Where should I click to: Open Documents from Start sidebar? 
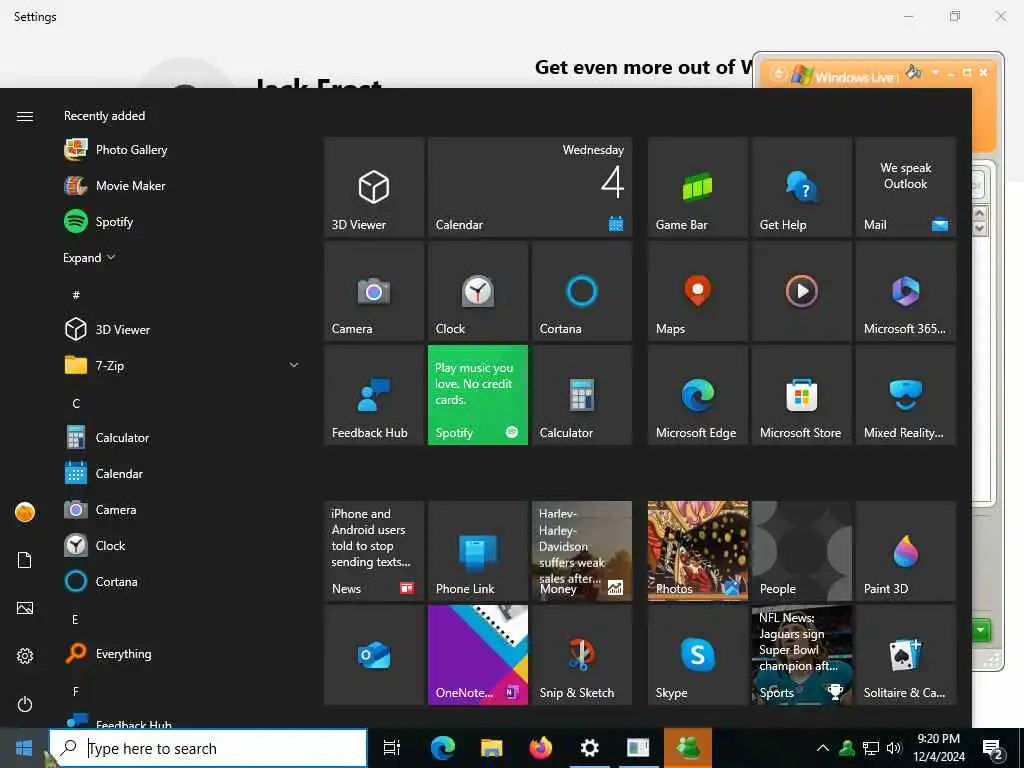pos(25,560)
